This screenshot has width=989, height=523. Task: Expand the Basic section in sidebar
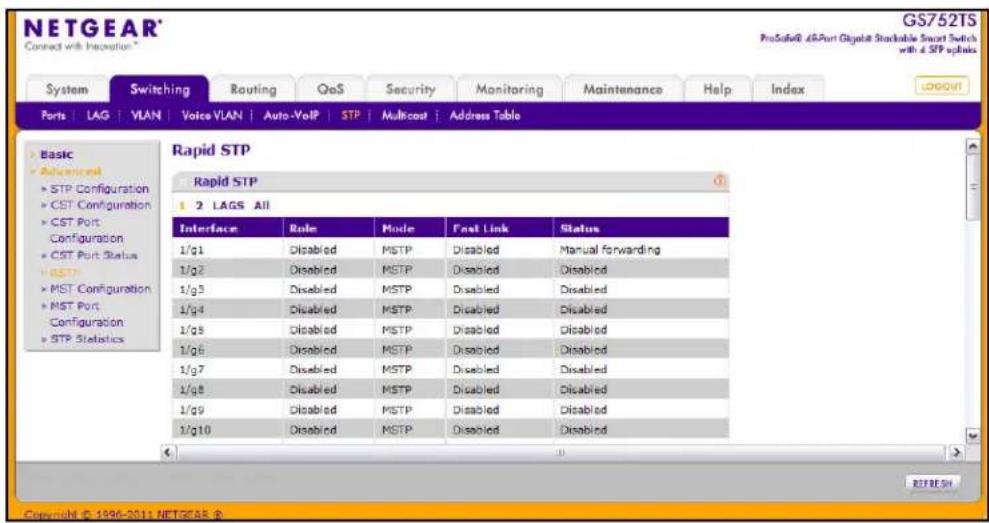(x=56, y=155)
